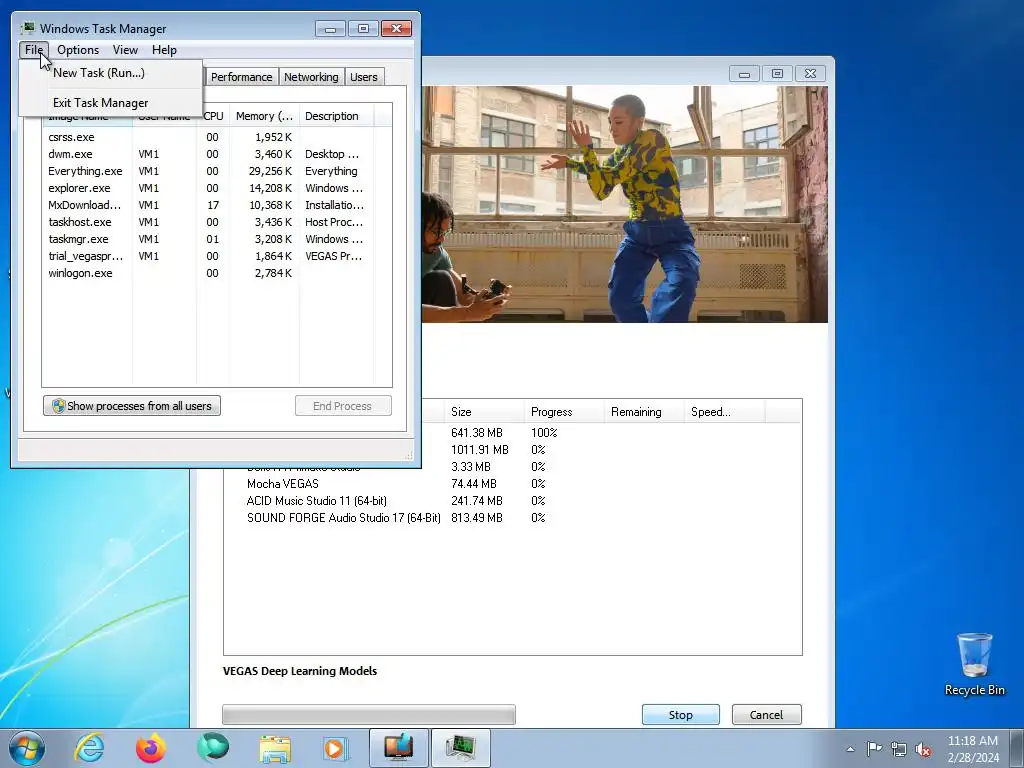1024x768 pixels.
Task: Click the Remaining column header in installer
Action: (x=643, y=412)
